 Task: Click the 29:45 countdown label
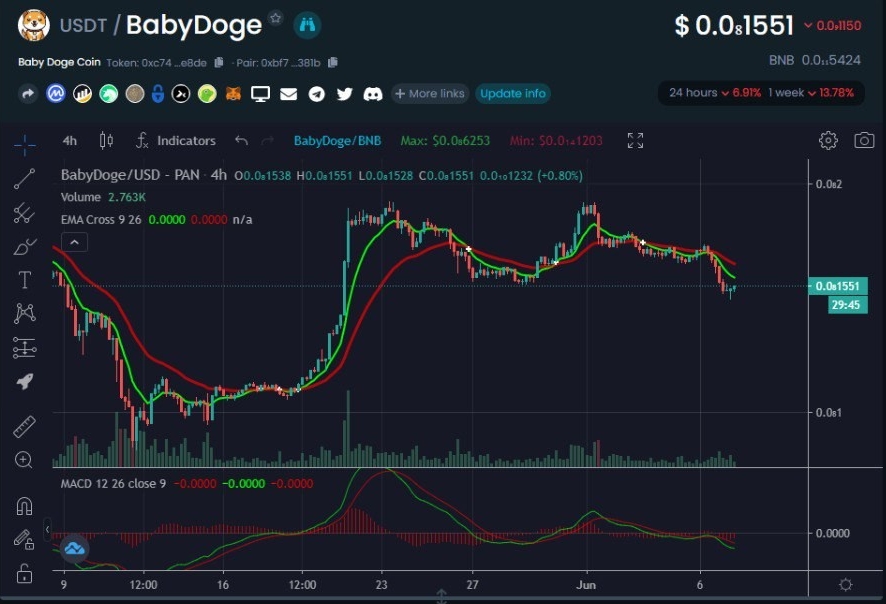coord(845,305)
